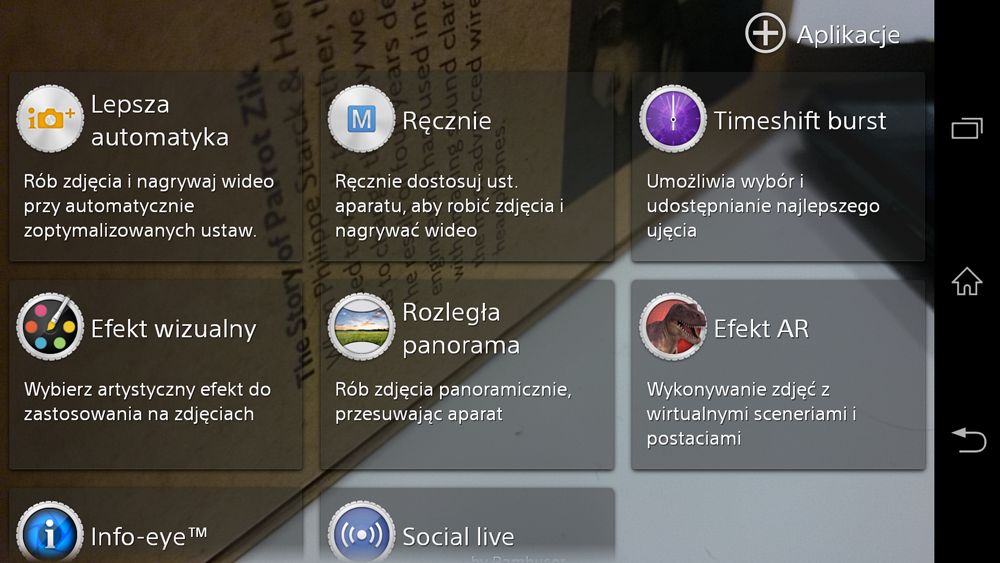Tap the Android home navigation button
This screenshot has height=563, width=1000.
coord(967,281)
